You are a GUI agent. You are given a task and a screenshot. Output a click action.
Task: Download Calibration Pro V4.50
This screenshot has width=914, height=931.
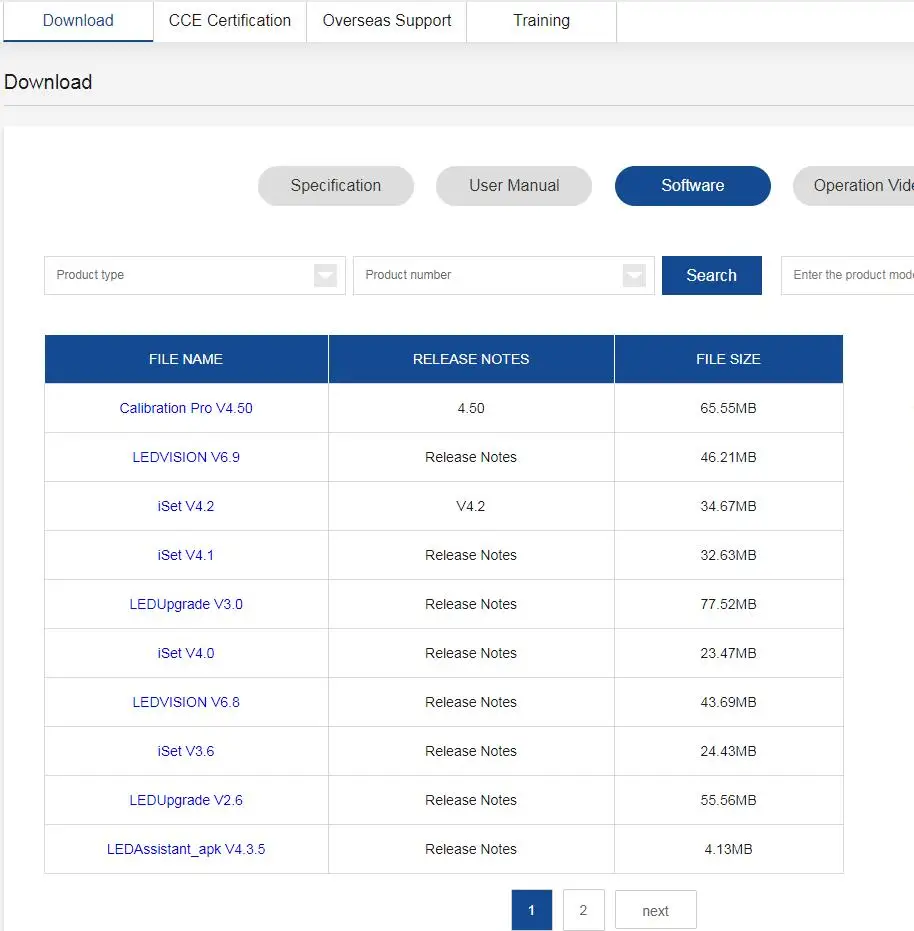(x=186, y=408)
